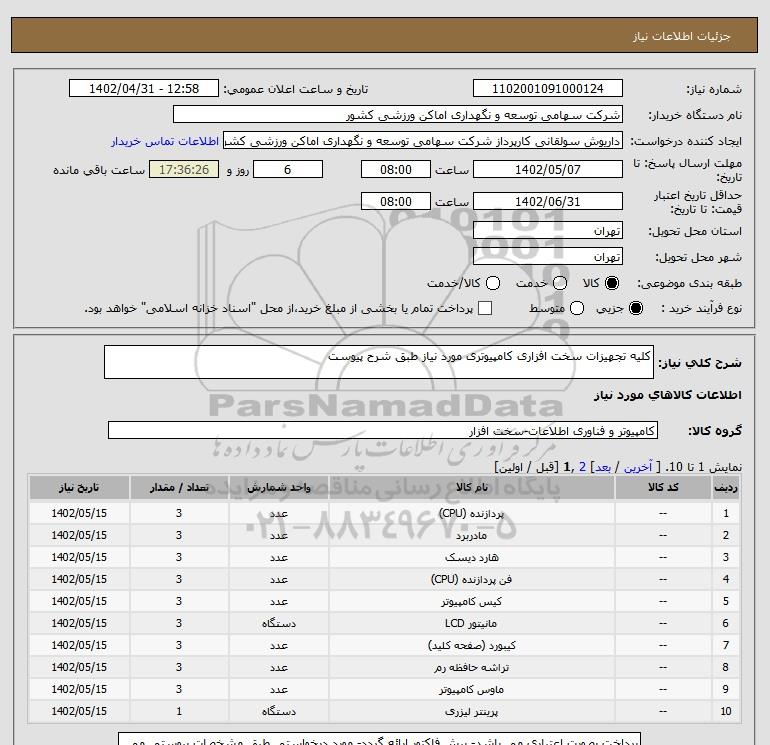The image size is (770, 745).
Task: Select the کیبورد (صفحه کلید) item name
Action: click(x=471, y=645)
